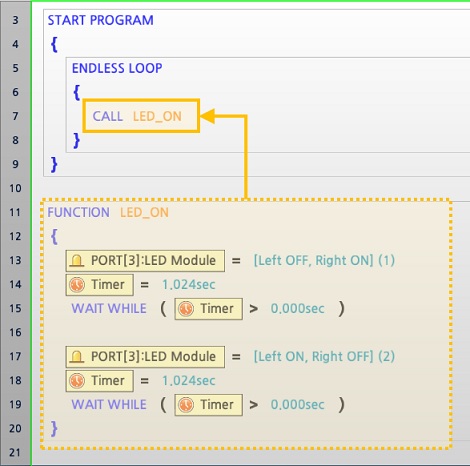This screenshot has height=466, width=470.
Task: Click the Timer clock icon on line 18
Action: (77, 381)
